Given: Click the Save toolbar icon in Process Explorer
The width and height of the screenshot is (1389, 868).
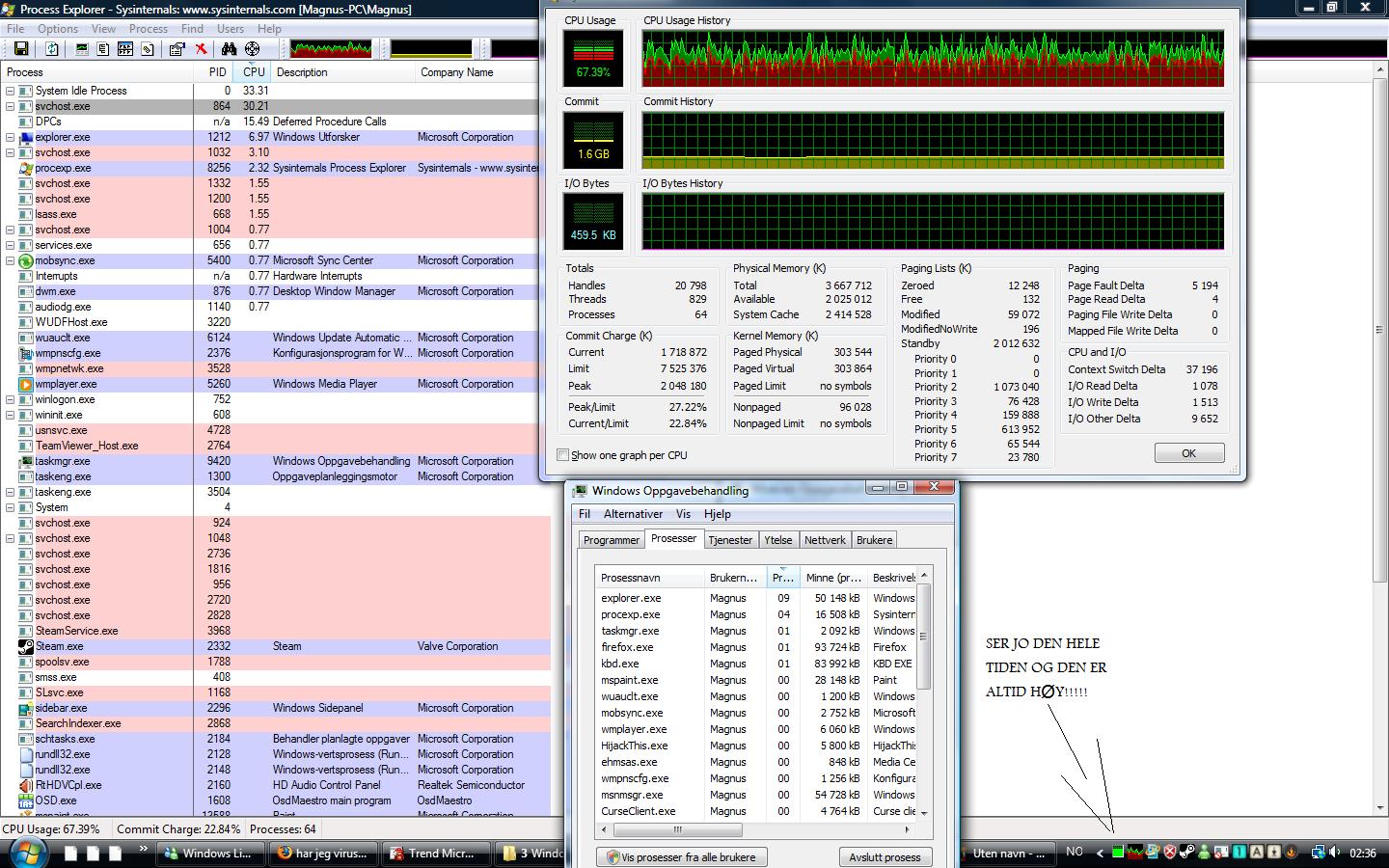Looking at the screenshot, I should [x=21, y=48].
